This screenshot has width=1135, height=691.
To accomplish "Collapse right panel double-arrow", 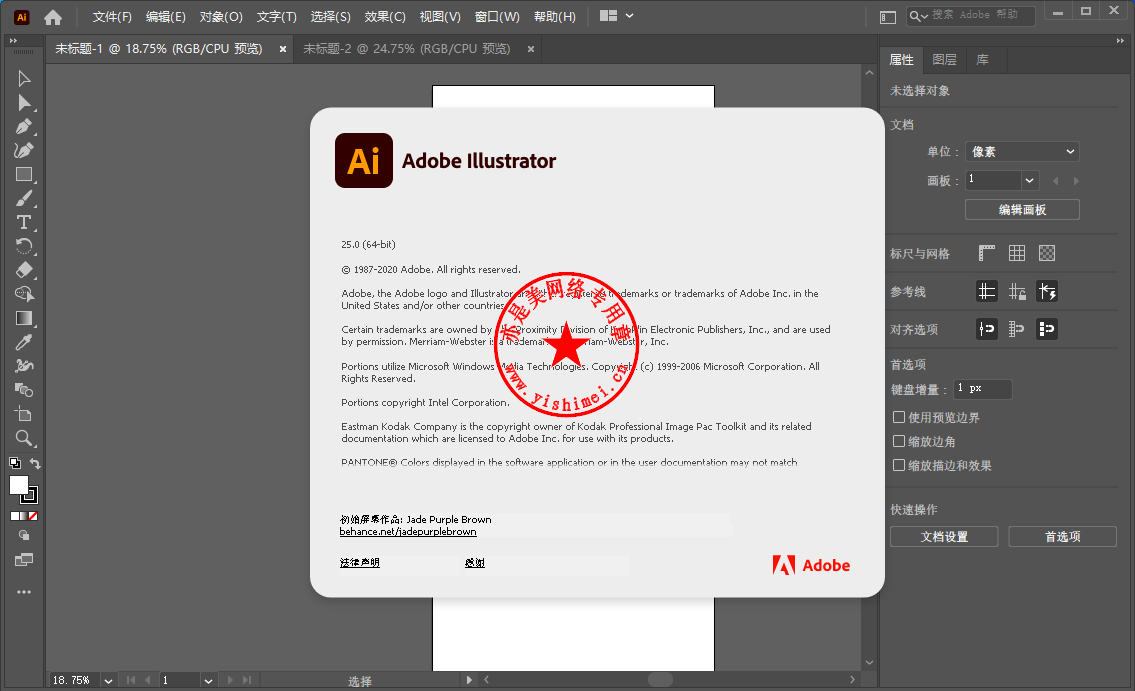I will point(1121,41).
